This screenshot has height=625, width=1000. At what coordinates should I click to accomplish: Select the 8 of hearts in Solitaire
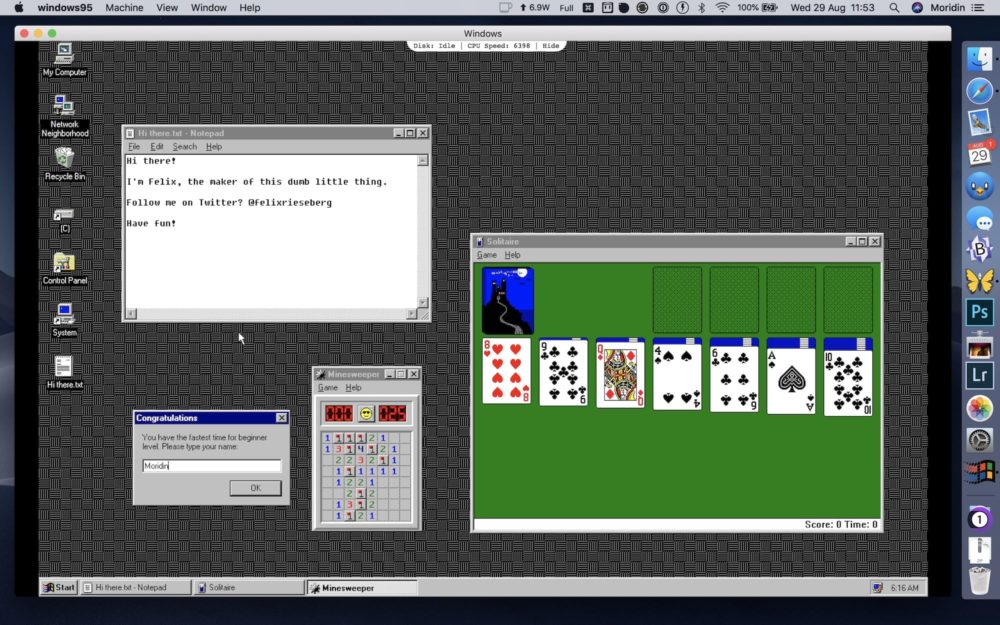click(x=507, y=371)
